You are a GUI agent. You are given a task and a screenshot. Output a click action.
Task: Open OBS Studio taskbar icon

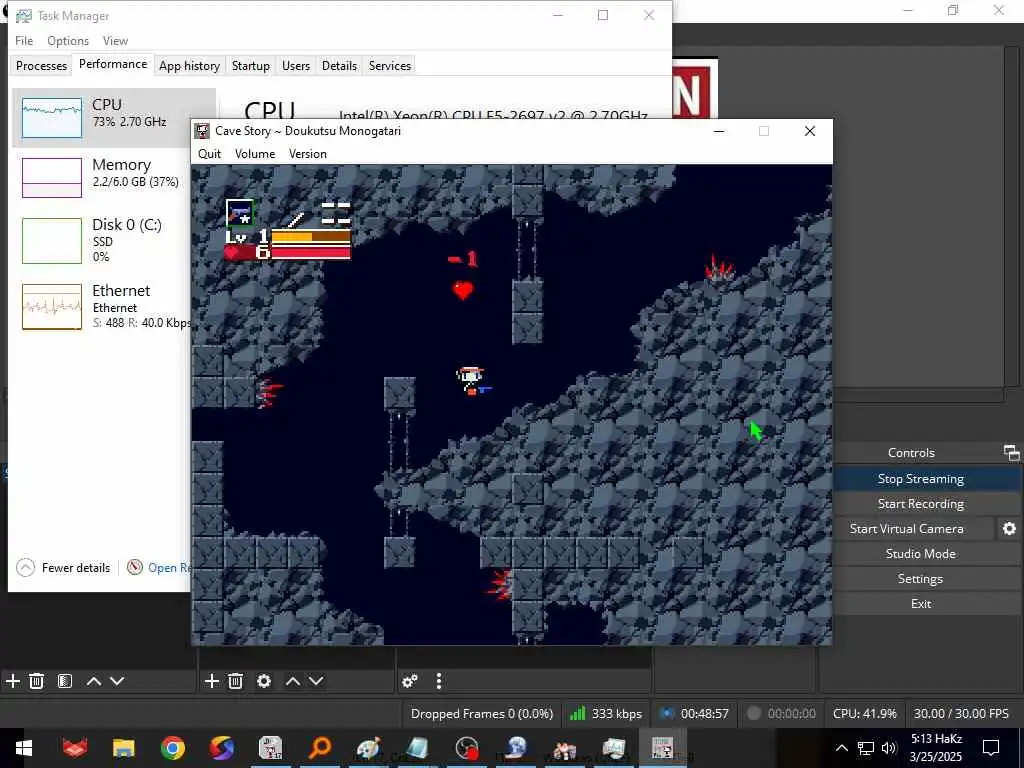467,748
